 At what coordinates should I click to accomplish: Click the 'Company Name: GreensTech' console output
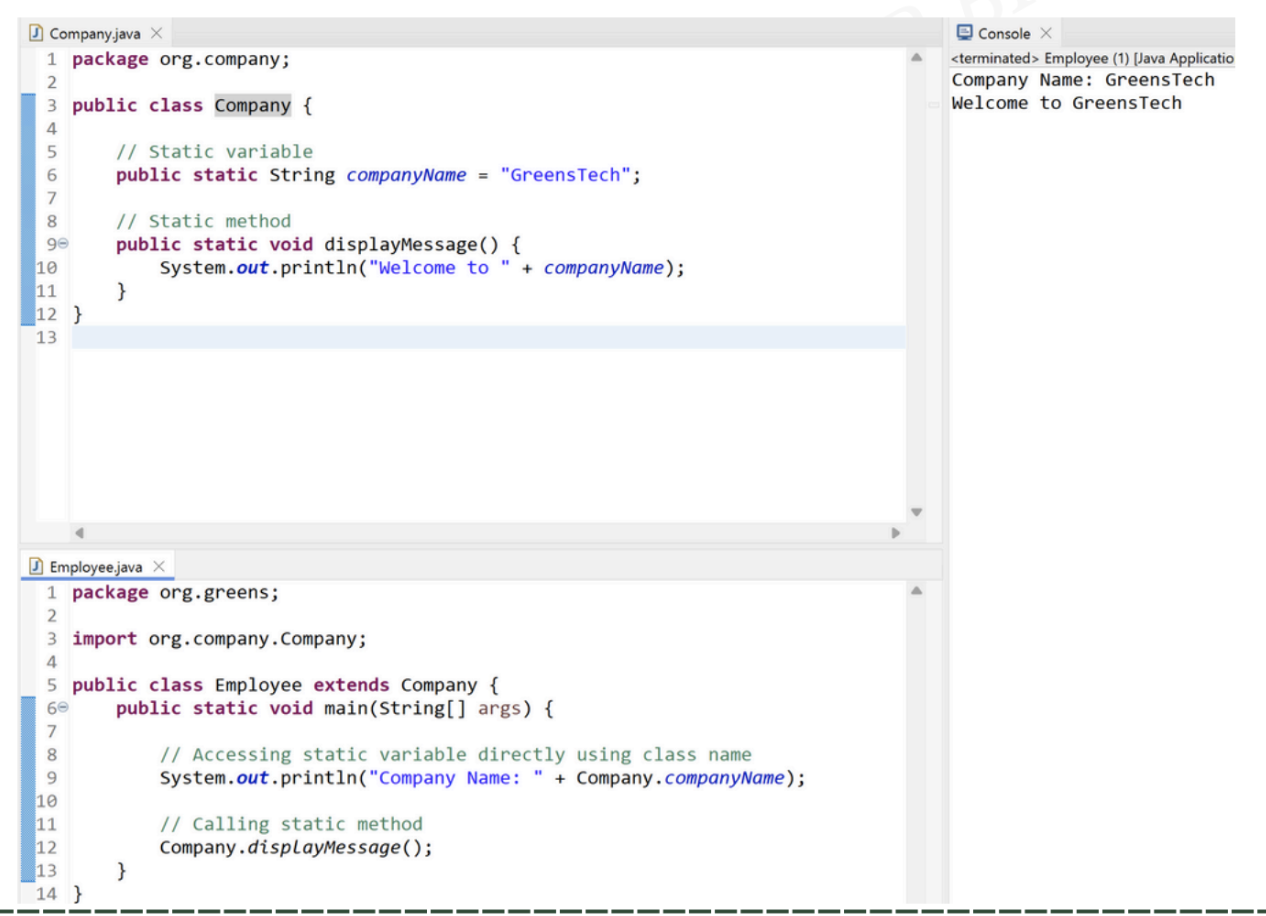tap(1082, 80)
